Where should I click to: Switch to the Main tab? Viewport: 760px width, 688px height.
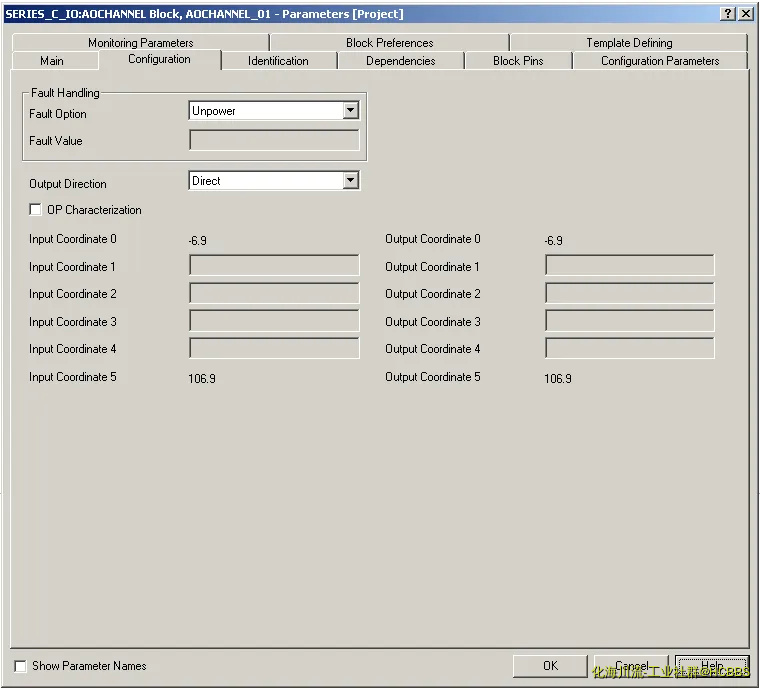tap(52, 61)
